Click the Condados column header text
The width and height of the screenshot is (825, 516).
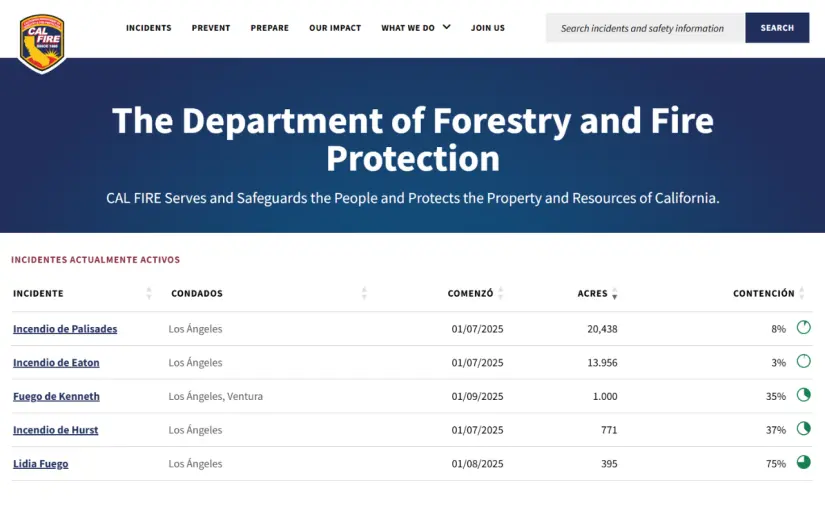coord(197,294)
